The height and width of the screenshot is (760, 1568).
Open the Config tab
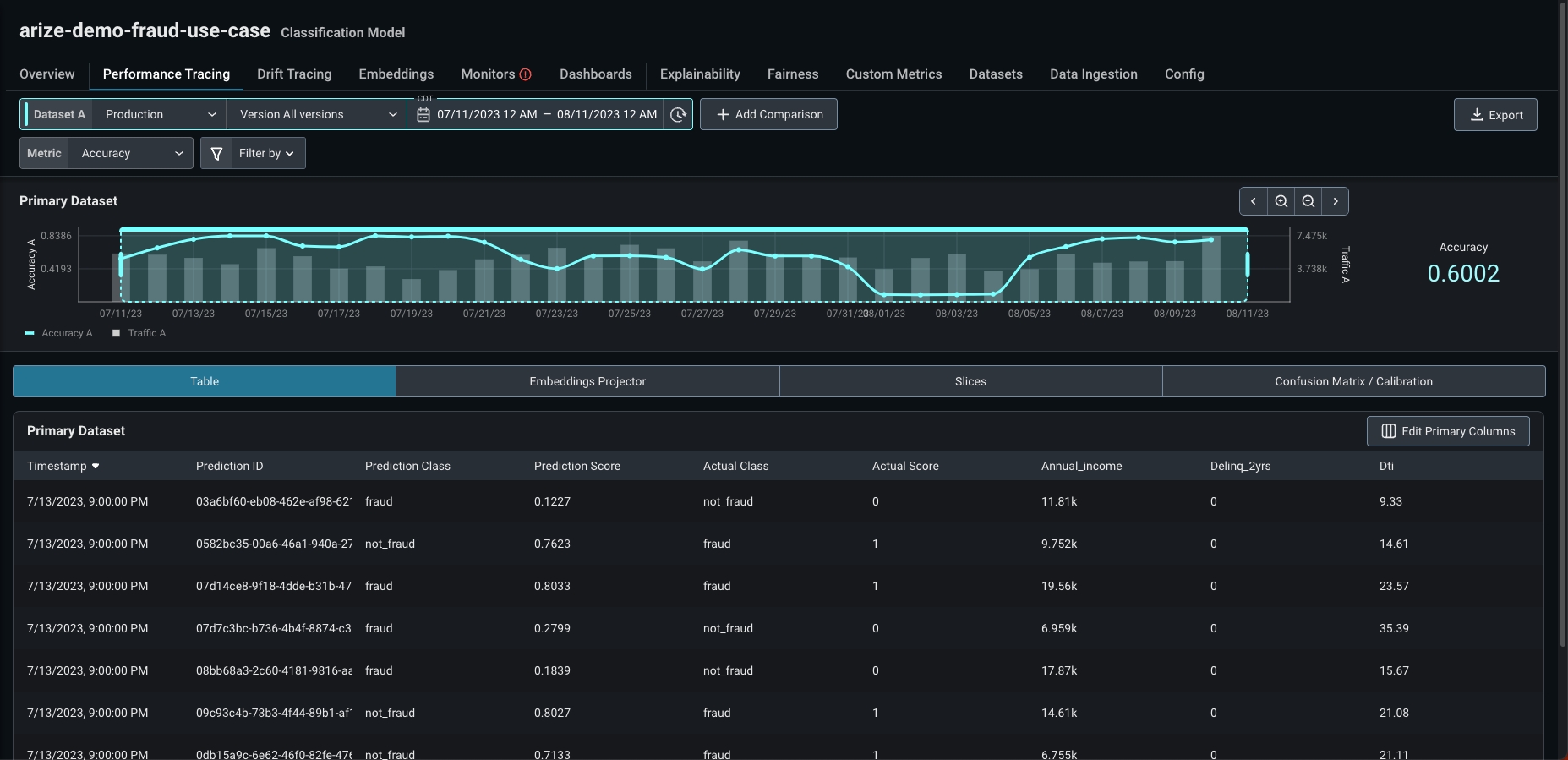1184,74
